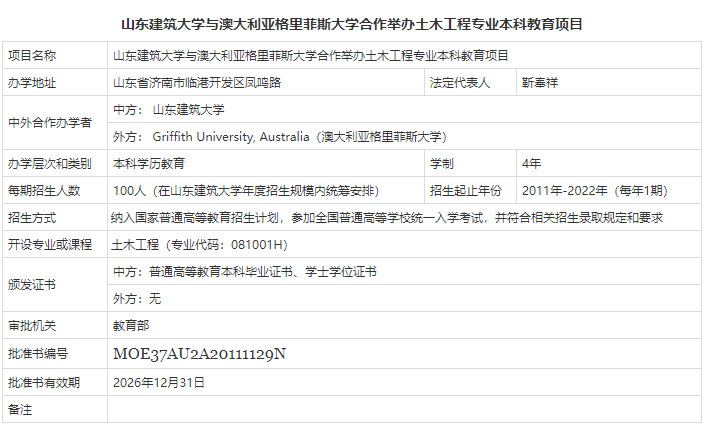Select the 颁发证书 label
Viewport: 707px width, 428px height.
(32, 285)
